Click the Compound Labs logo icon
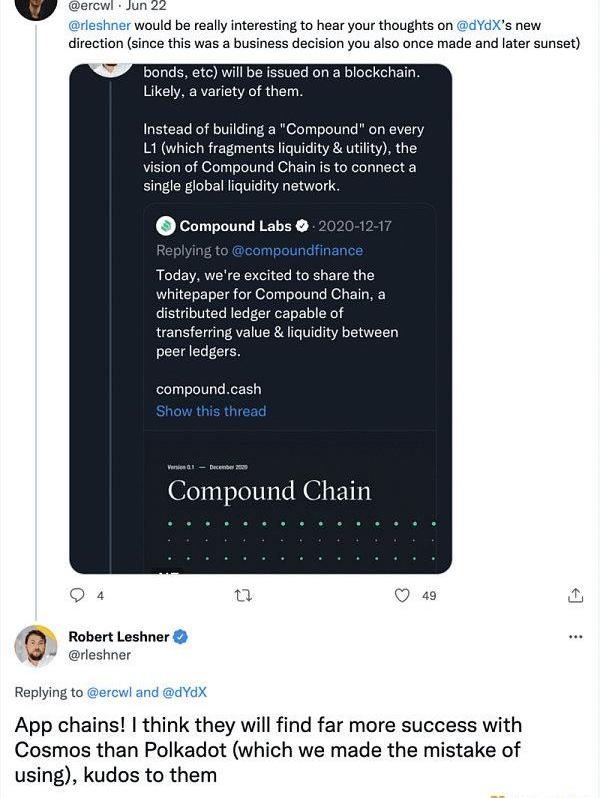 [166, 226]
